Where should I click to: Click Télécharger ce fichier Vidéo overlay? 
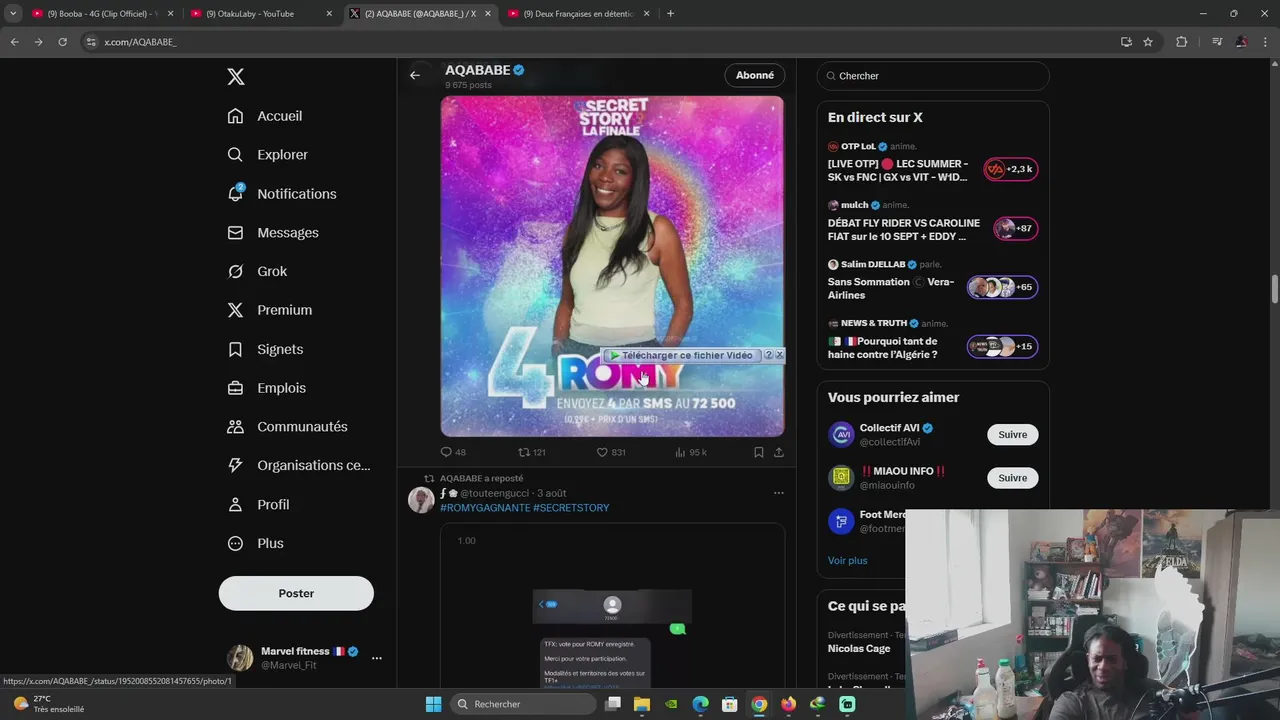681,355
